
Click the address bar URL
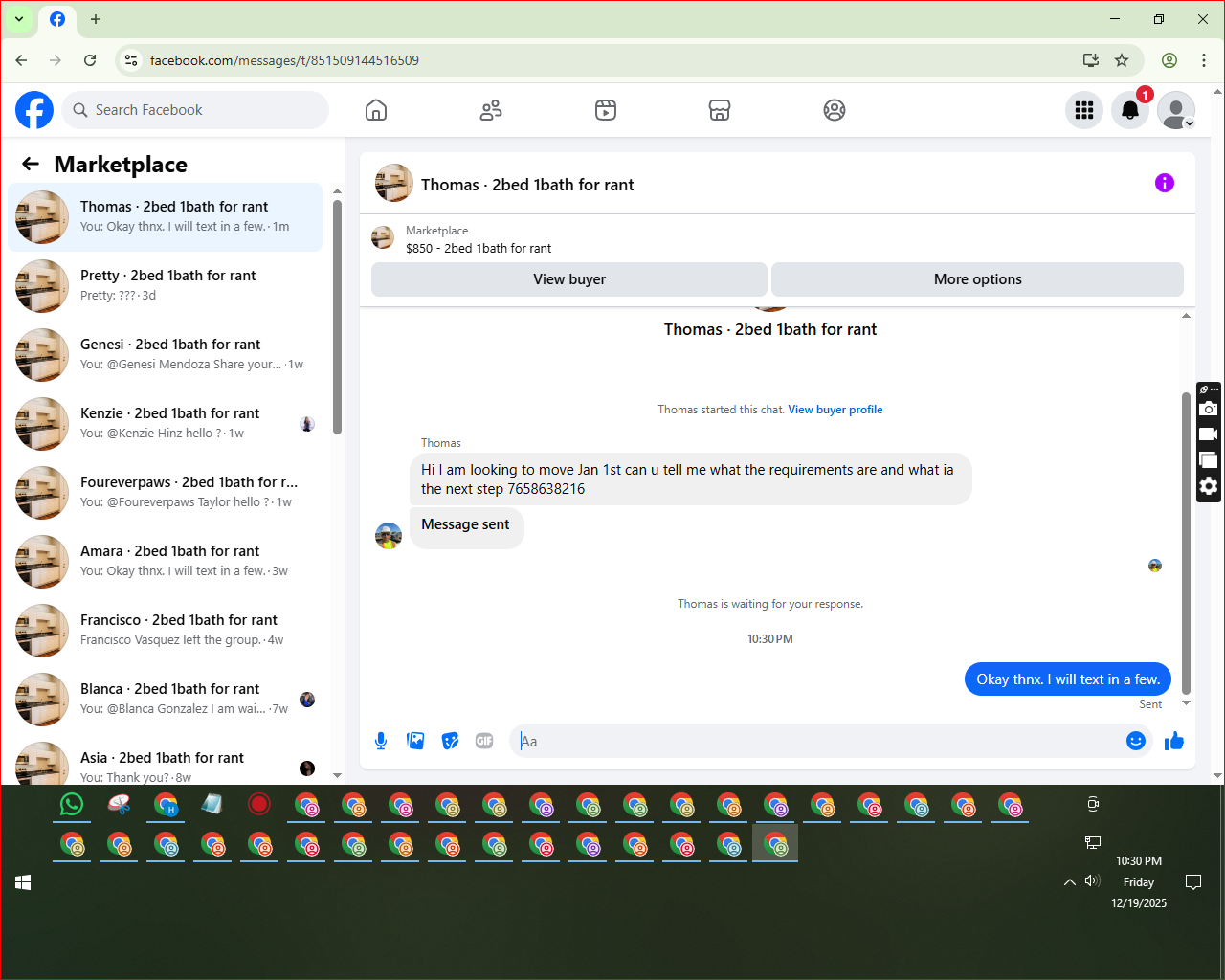[284, 60]
